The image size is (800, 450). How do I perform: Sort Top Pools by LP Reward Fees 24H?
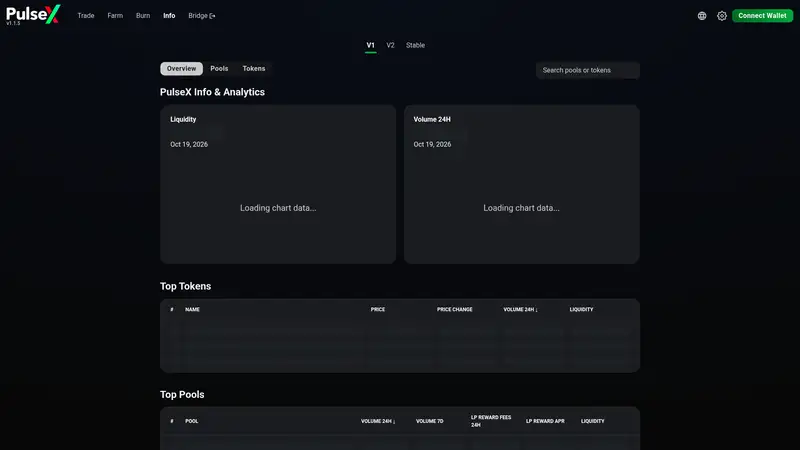click(491, 421)
